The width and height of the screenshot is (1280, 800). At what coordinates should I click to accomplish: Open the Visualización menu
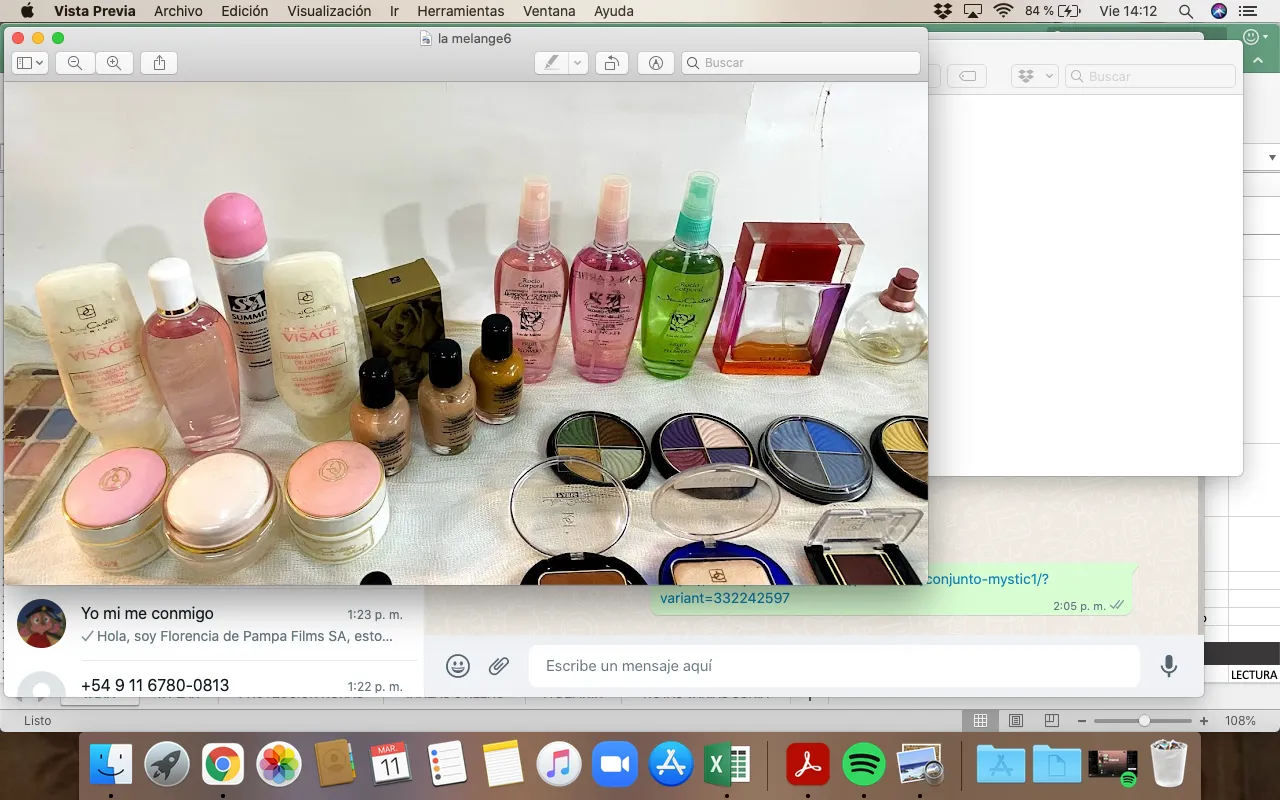(x=329, y=11)
